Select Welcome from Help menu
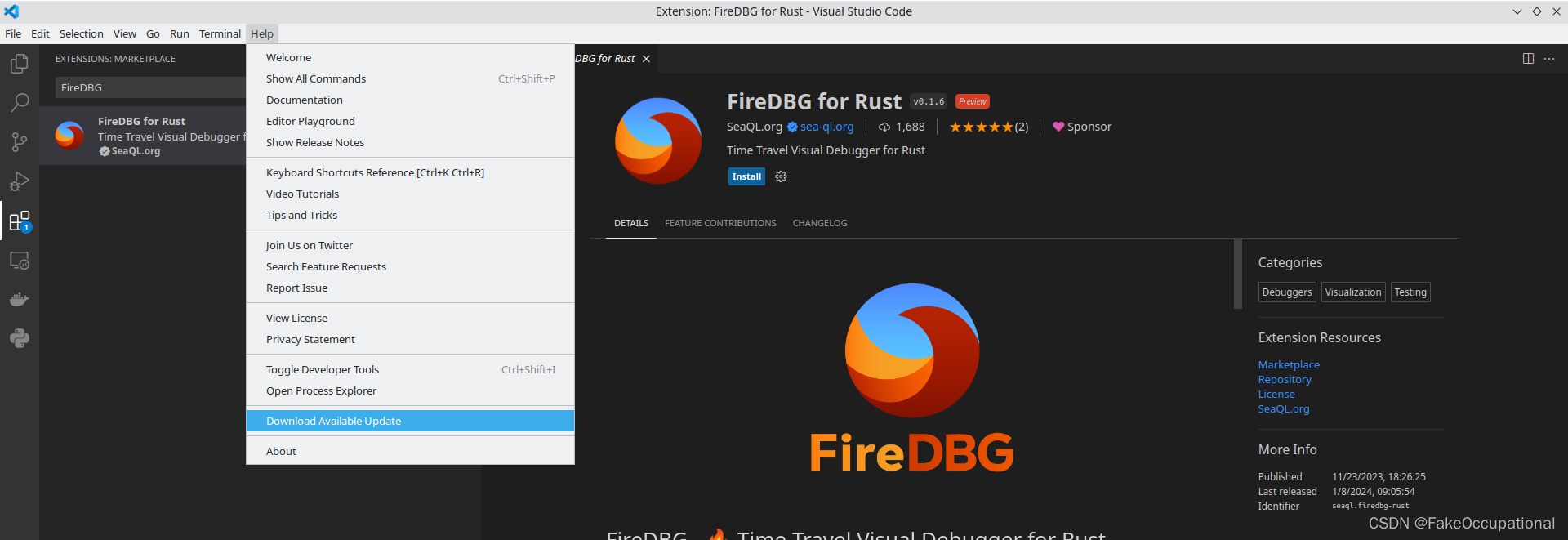1568x540 pixels. [410, 57]
